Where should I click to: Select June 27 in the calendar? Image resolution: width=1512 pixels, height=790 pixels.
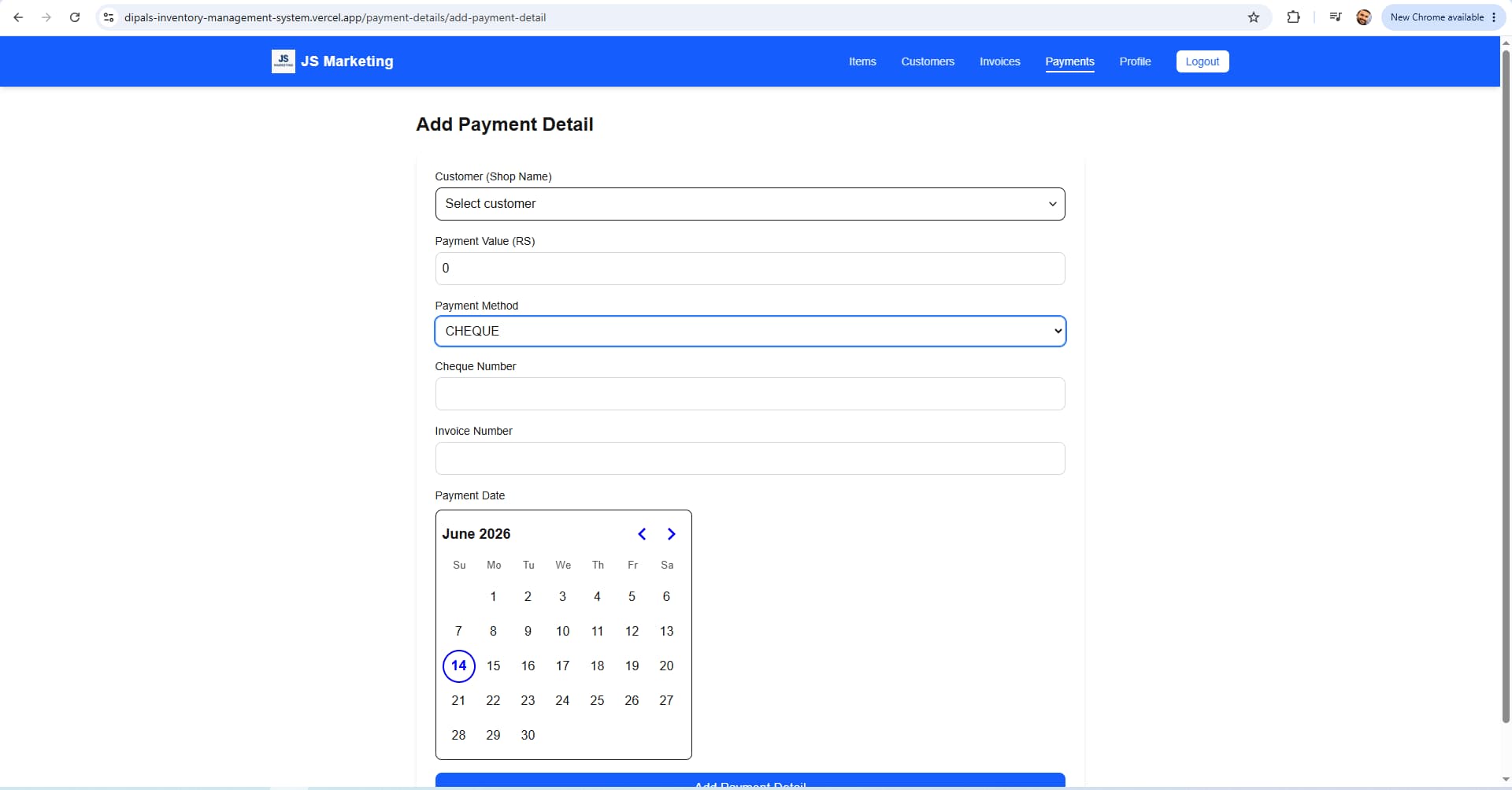coord(666,701)
